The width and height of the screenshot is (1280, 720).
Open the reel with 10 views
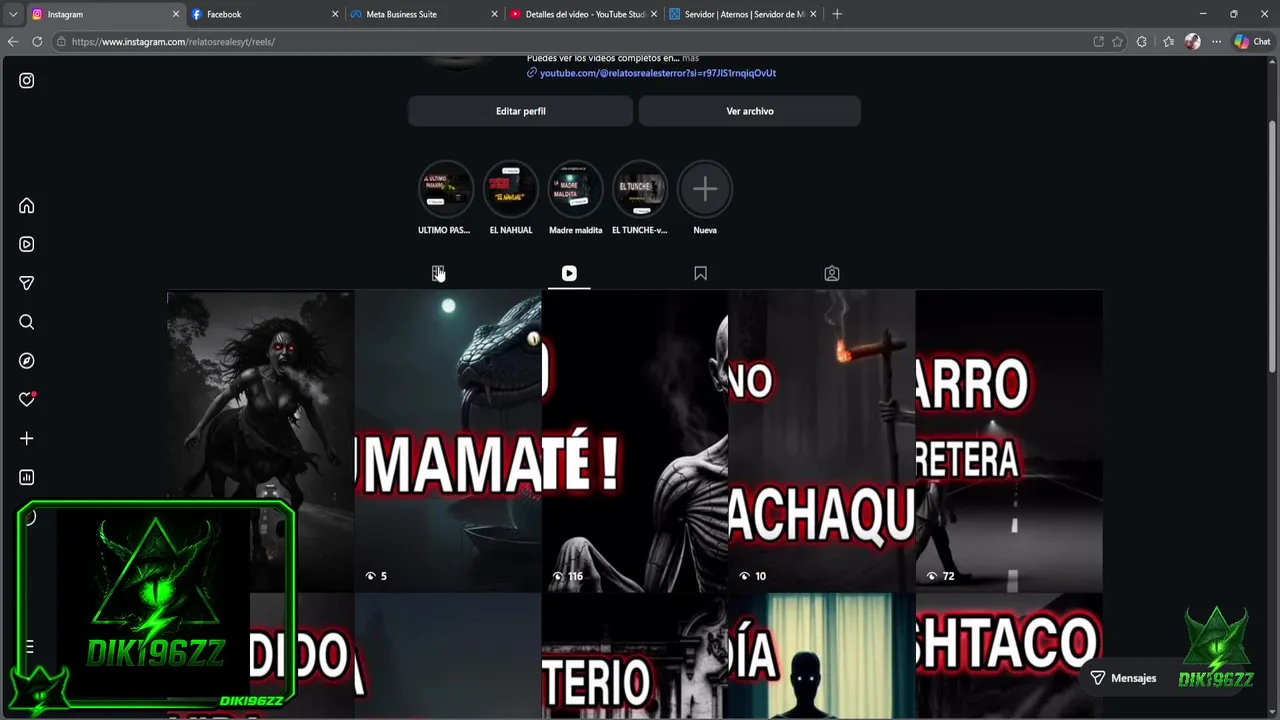pos(822,441)
